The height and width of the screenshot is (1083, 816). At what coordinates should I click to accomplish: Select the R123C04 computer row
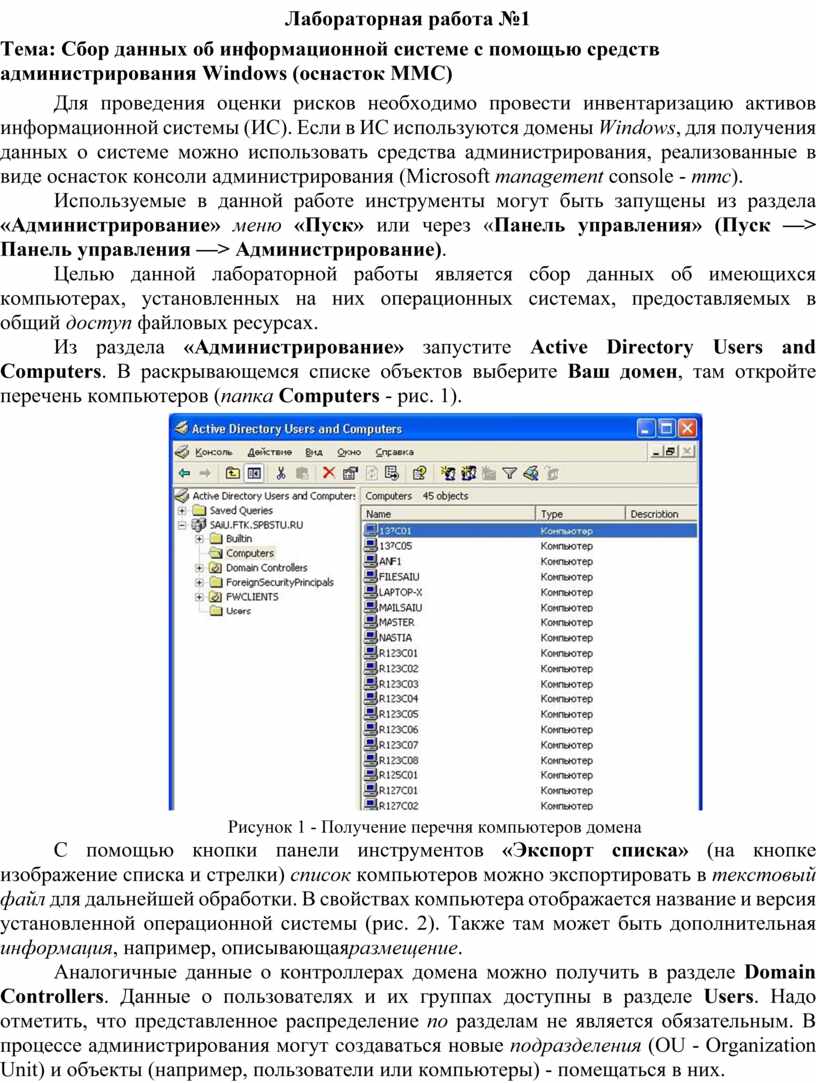(529, 698)
